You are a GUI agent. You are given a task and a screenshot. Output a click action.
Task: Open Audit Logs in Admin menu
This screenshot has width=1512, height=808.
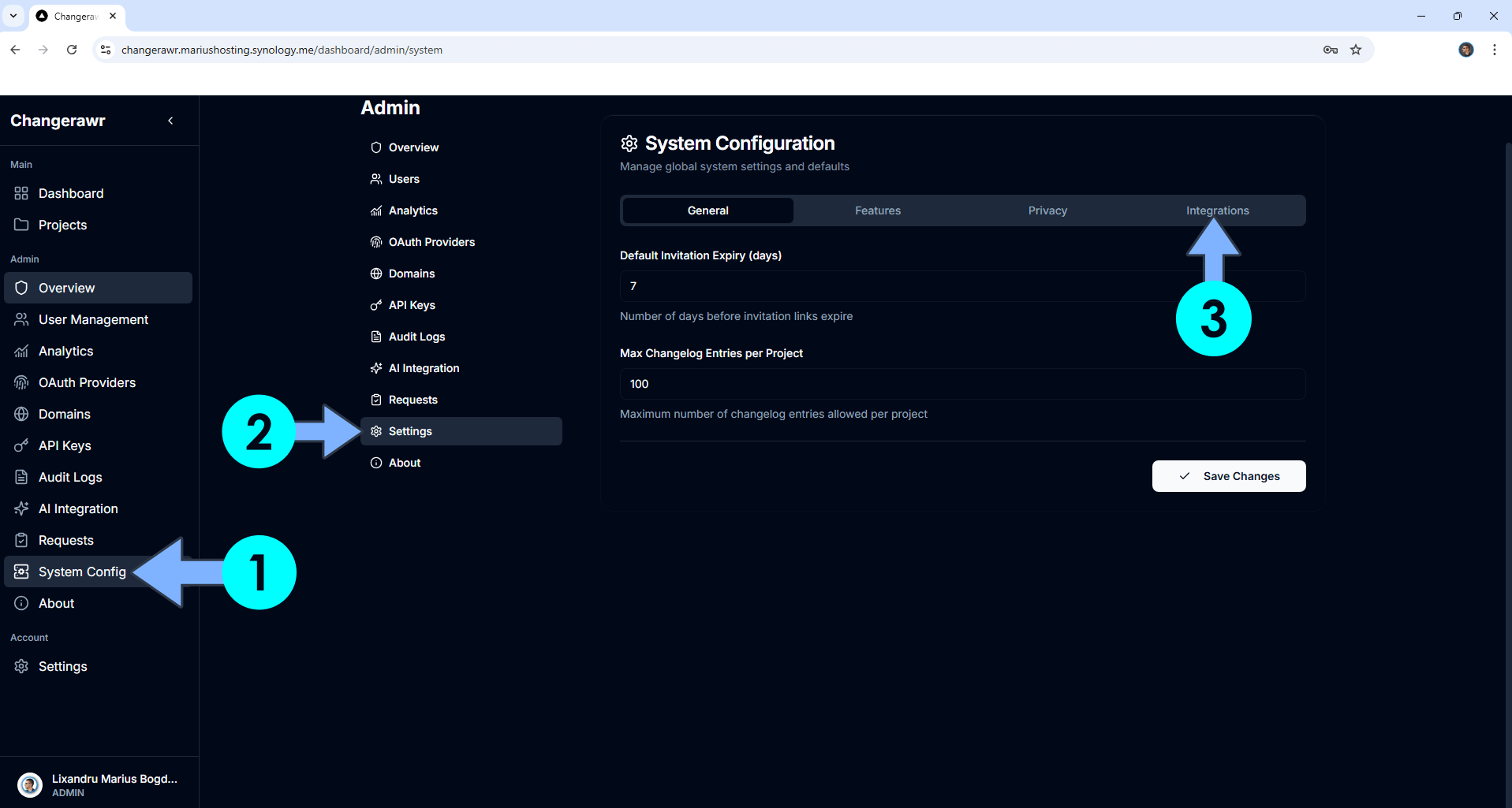pyautogui.click(x=461, y=337)
